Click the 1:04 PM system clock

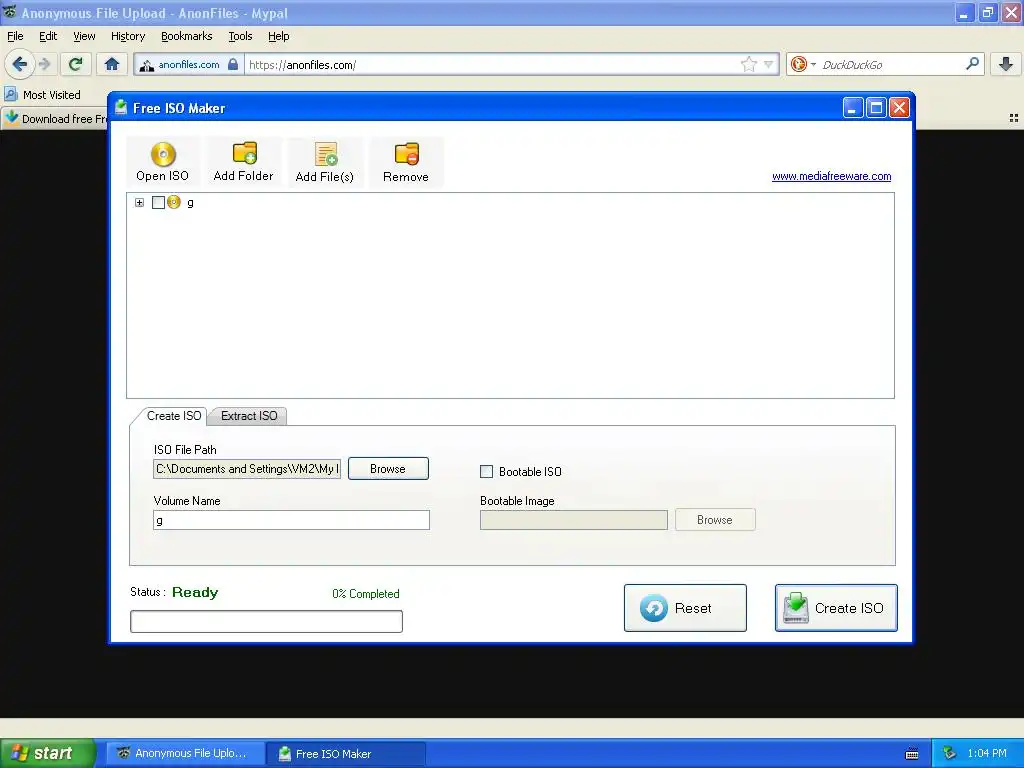click(987, 754)
